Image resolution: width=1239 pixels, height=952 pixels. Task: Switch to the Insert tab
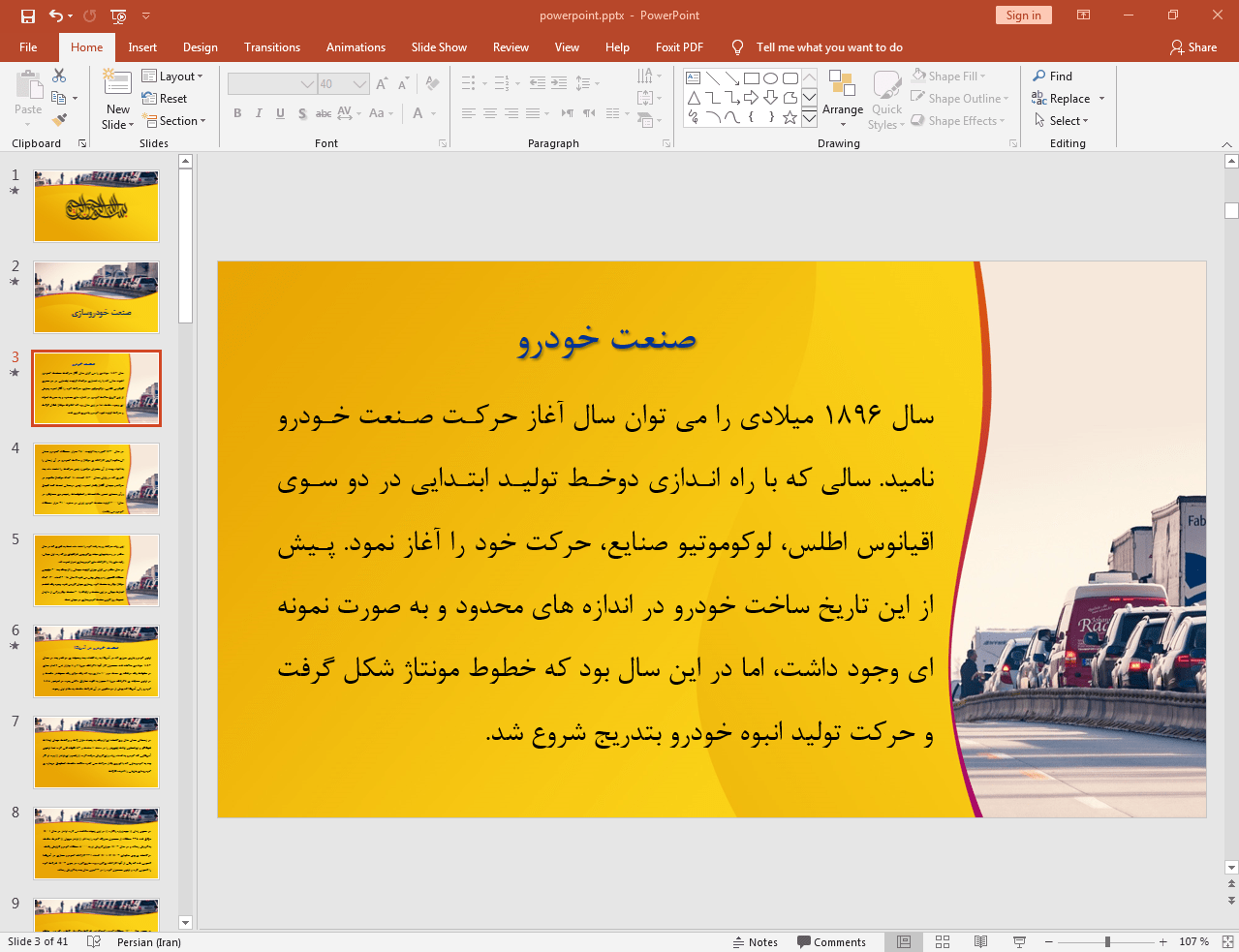tap(142, 46)
